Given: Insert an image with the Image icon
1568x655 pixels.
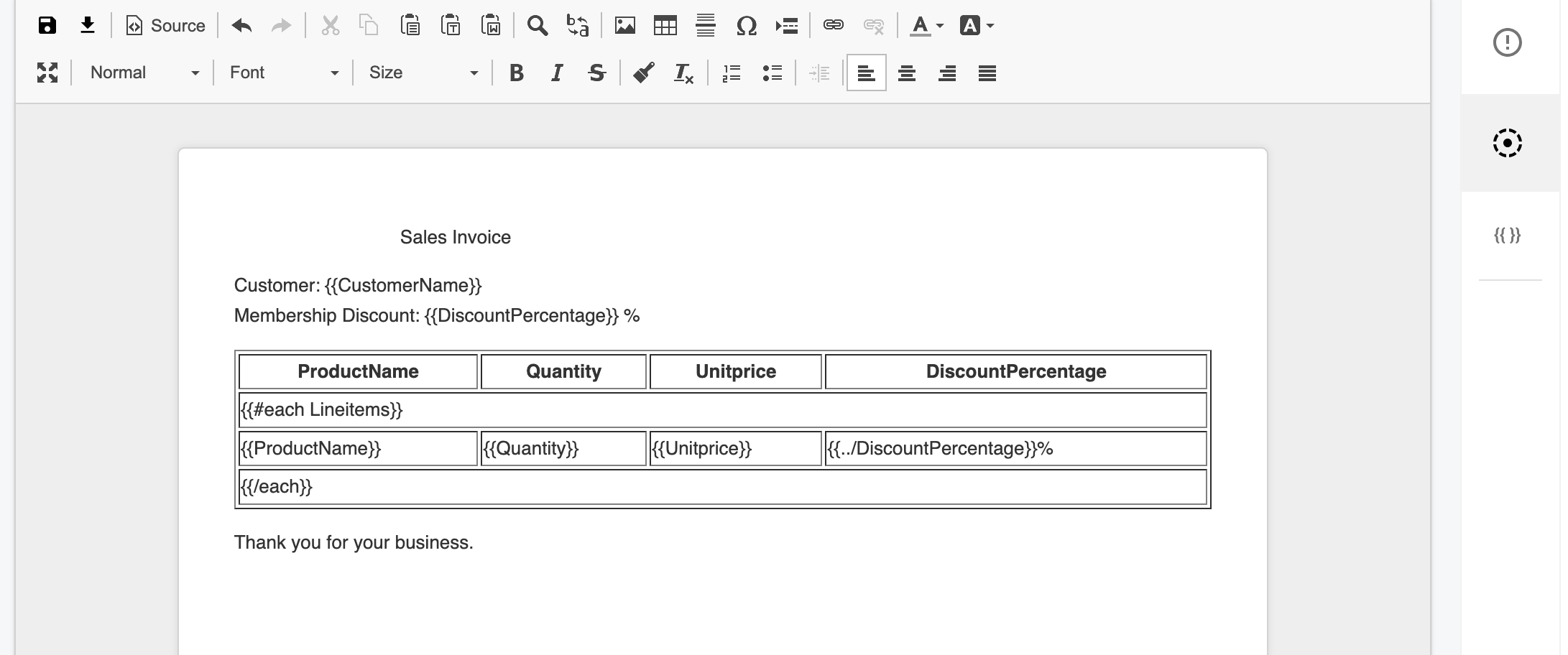Looking at the screenshot, I should 624,26.
